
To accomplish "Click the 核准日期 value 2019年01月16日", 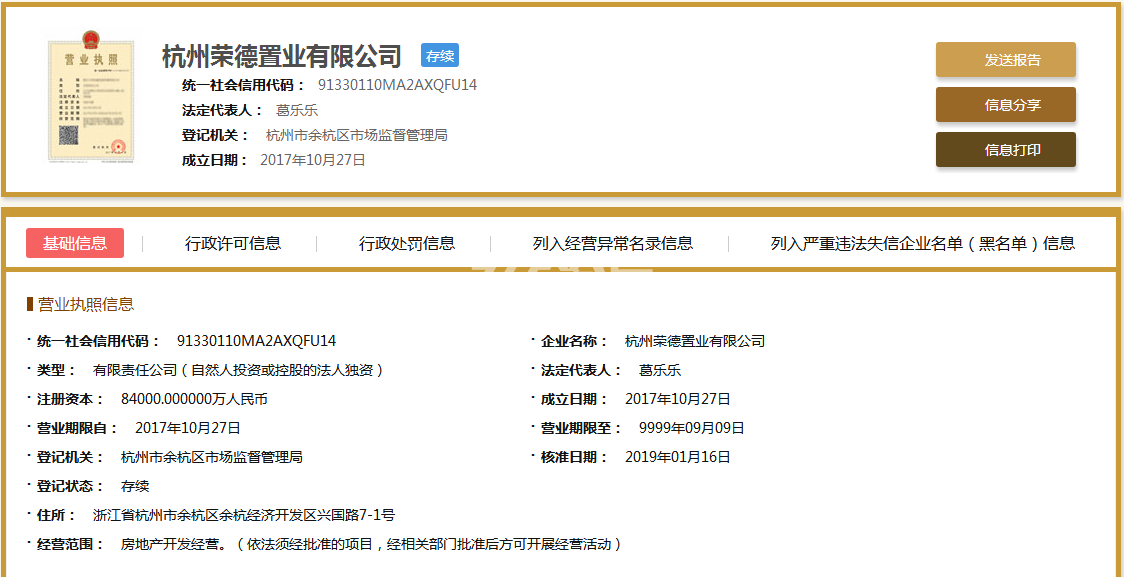I will point(677,457).
